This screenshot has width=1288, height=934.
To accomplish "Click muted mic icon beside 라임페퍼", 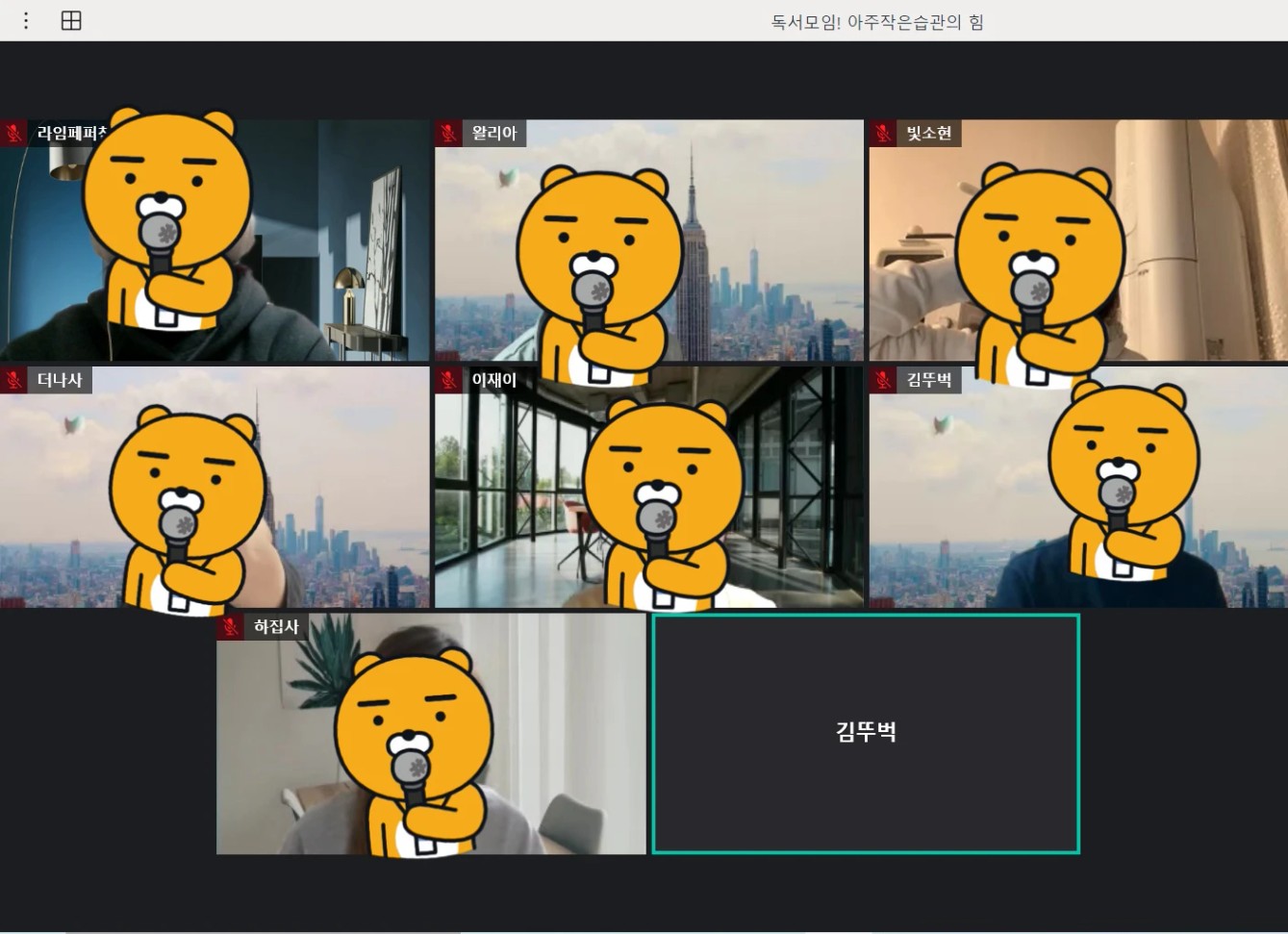I will coord(13,133).
